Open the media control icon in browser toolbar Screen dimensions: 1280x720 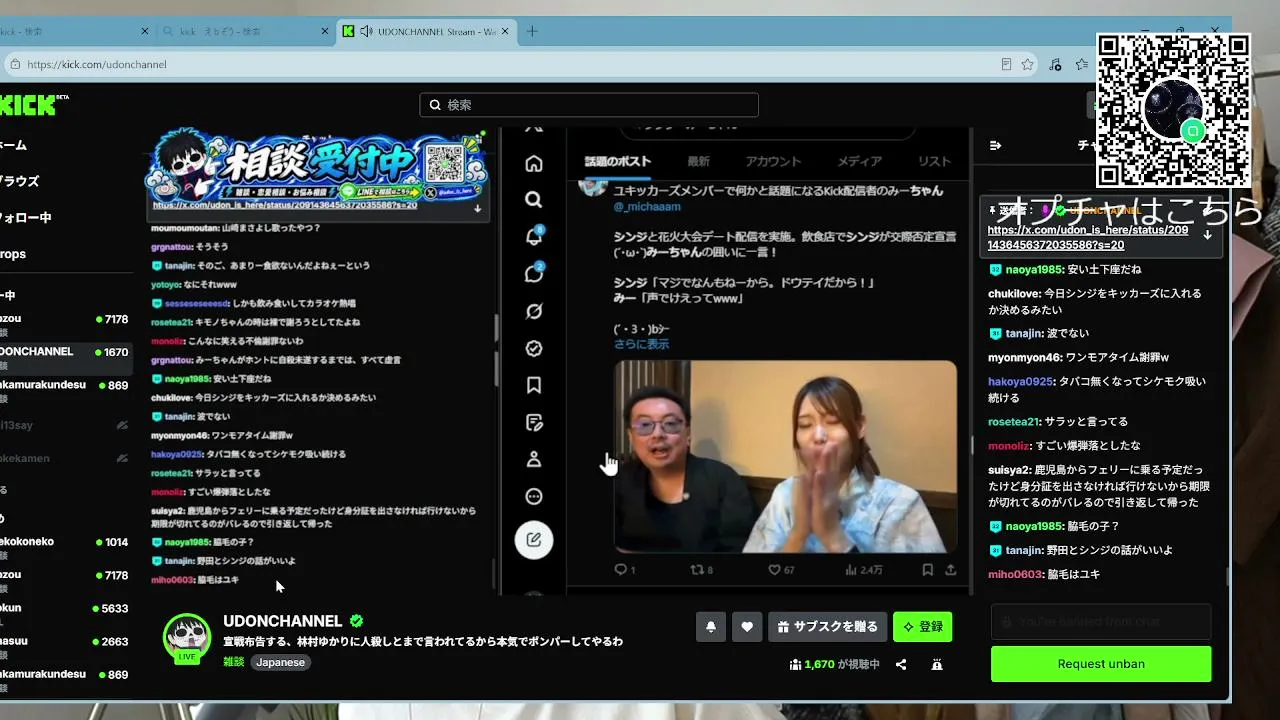(x=1055, y=64)
